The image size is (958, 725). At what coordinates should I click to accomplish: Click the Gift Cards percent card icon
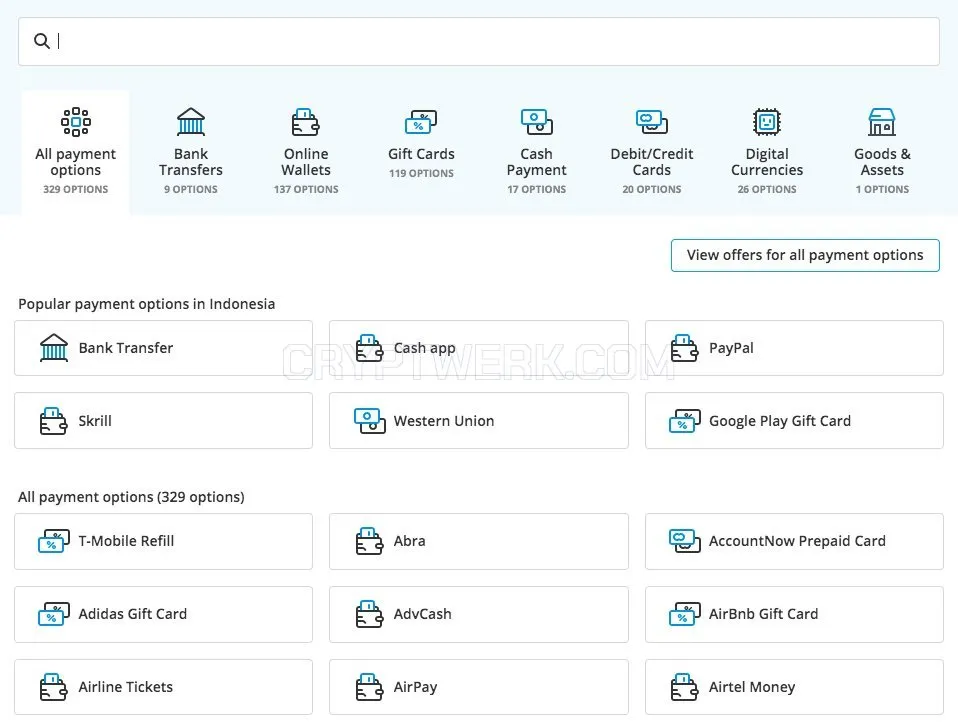point(421,122)
